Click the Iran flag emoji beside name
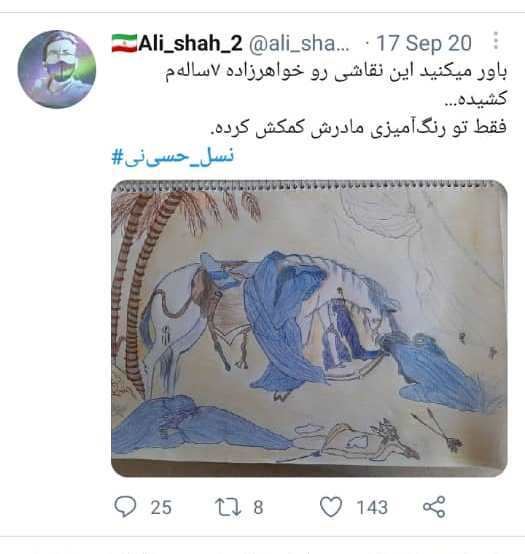This screenshot has height=554, width=525. 124,43
